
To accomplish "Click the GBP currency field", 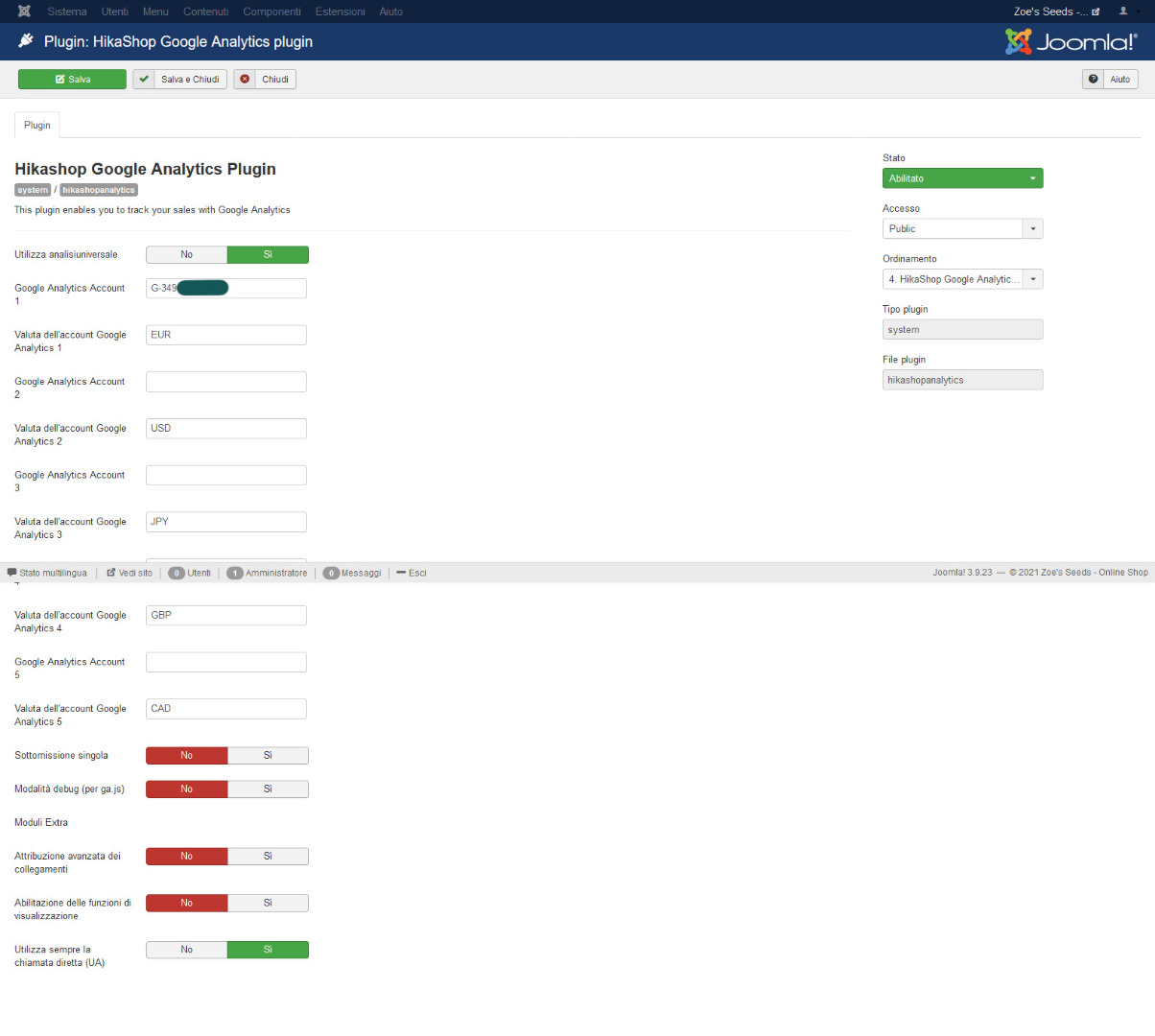I will [x=226, y=615].
